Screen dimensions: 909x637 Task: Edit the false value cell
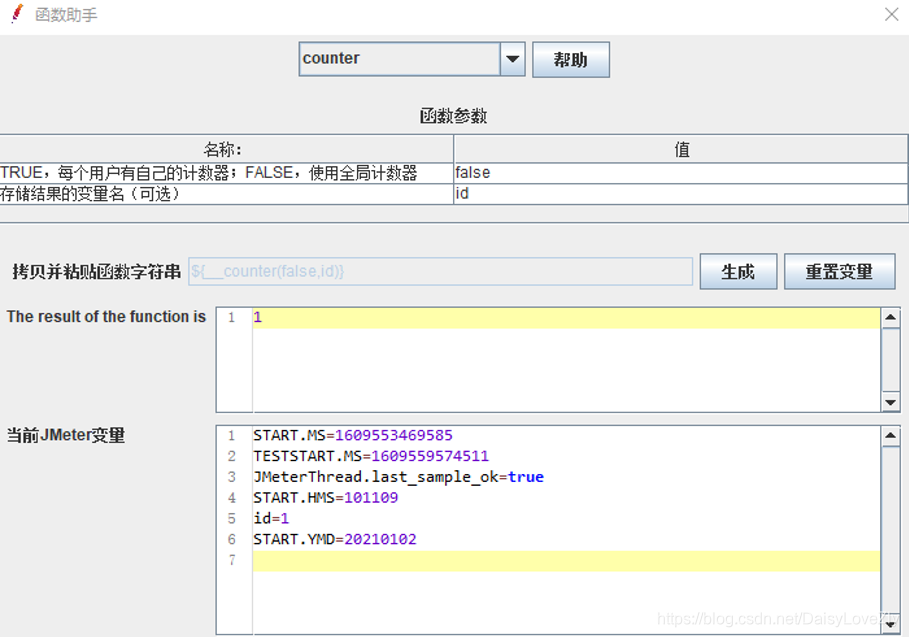click(x=681, y=173)
